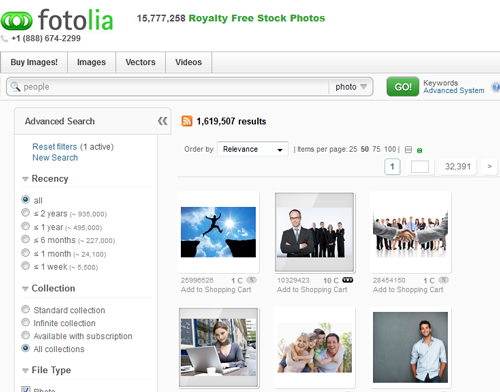Collapse the Advanced Search panel with the double chevron

(x=162, y=121)
